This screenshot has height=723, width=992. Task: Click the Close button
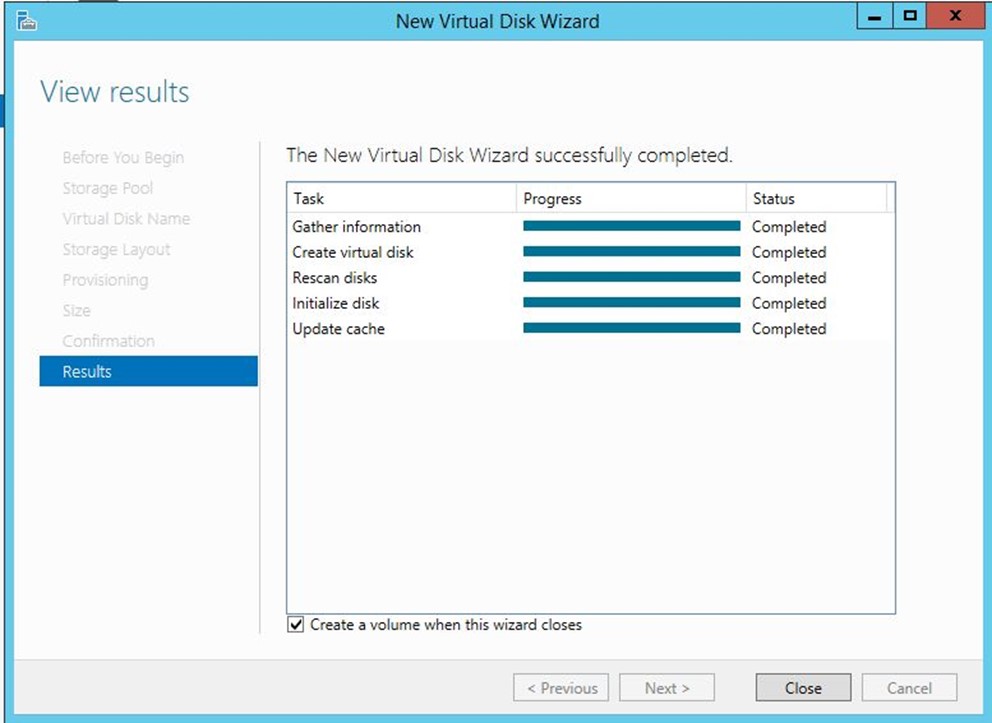tap(803, 688)
